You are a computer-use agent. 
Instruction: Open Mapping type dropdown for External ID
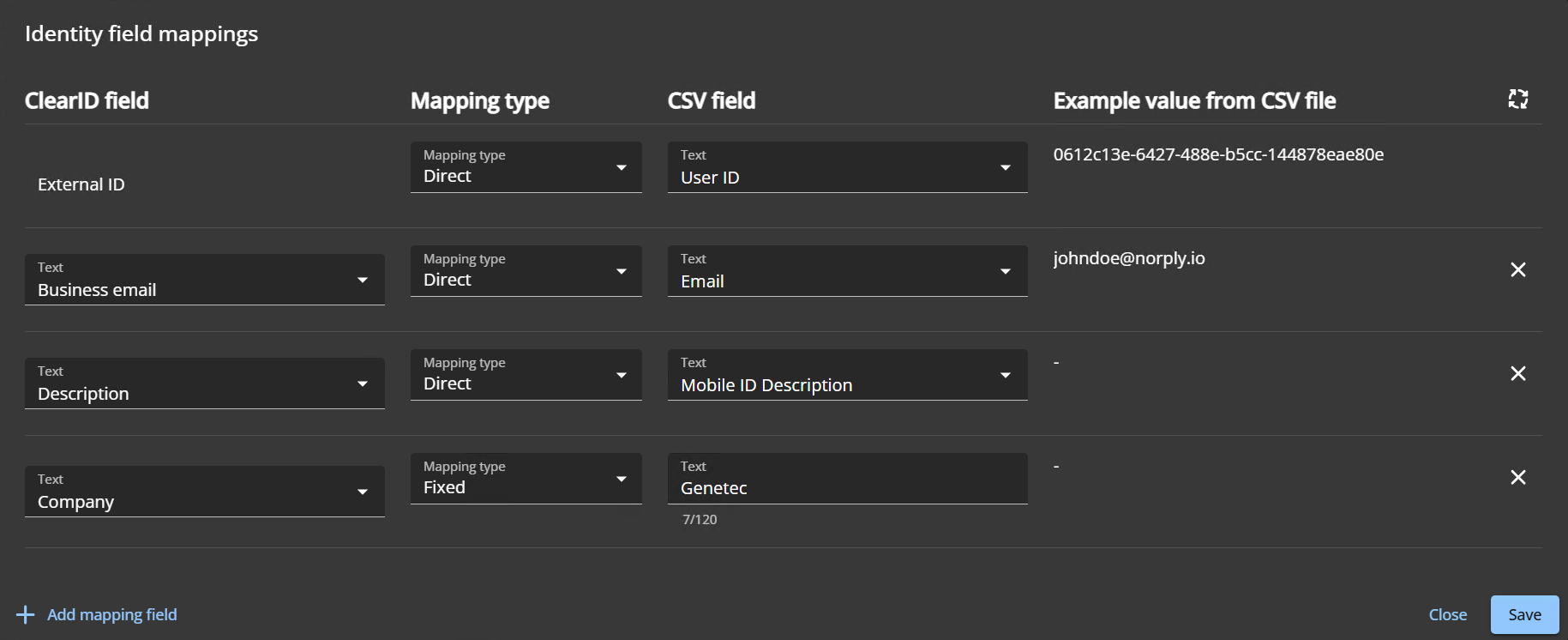click(526, 167)
